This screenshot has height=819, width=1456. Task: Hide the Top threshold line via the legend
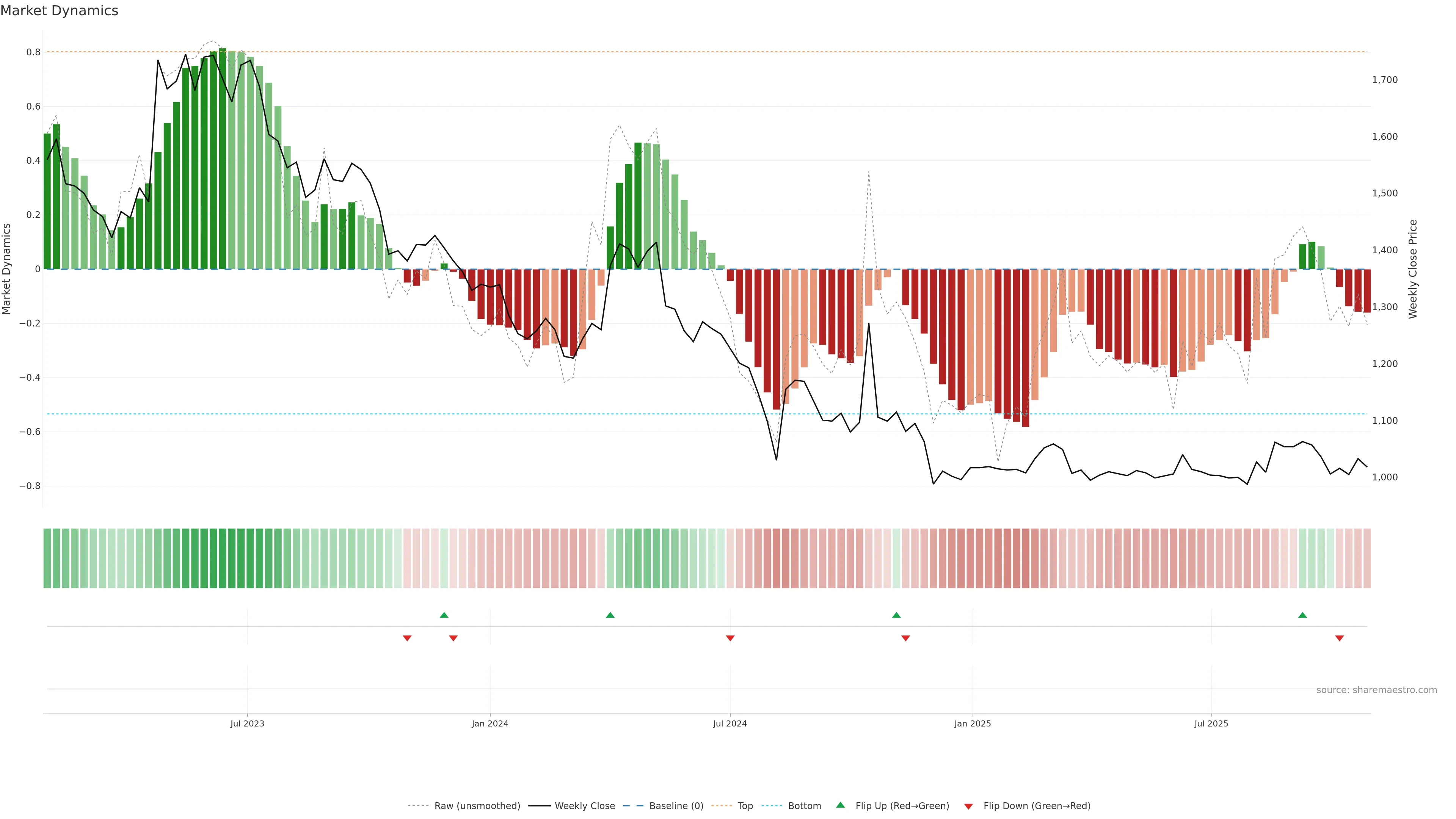click(745, 806)
